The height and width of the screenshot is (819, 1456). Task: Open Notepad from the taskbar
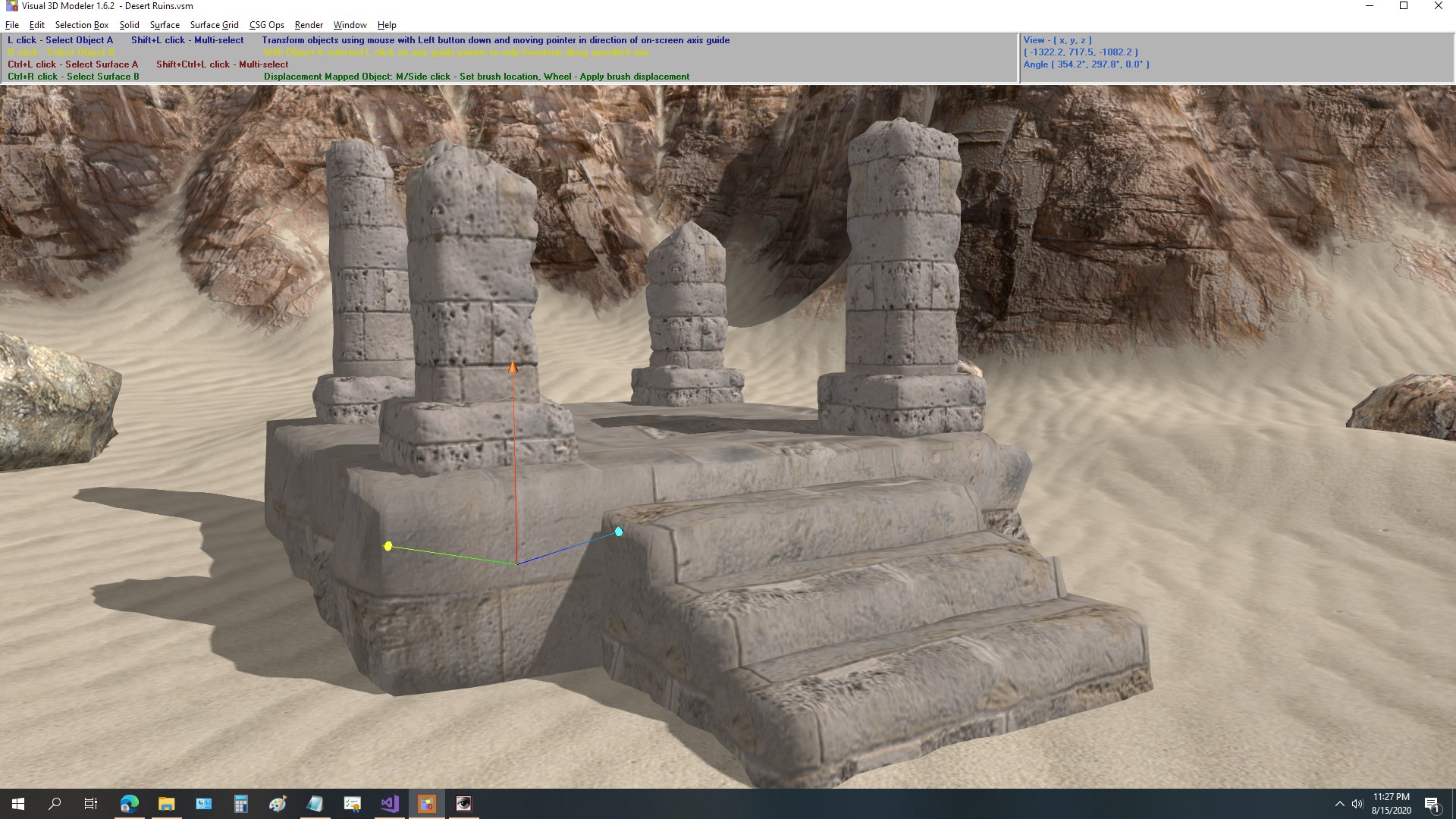pyautogui.click(x=315, y=804)
